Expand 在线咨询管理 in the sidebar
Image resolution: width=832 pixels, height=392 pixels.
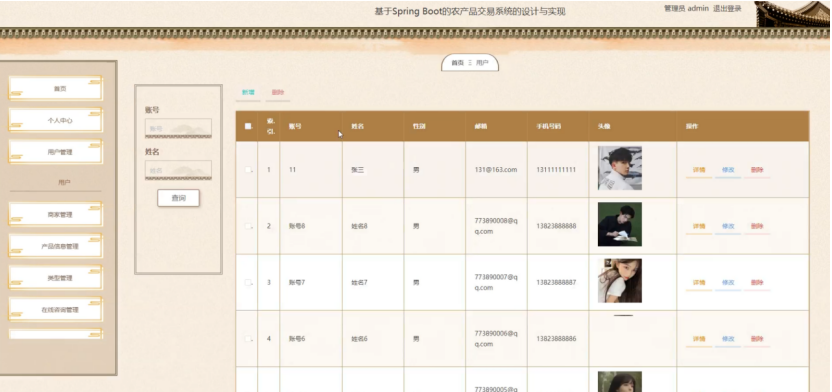click(56, 310)
